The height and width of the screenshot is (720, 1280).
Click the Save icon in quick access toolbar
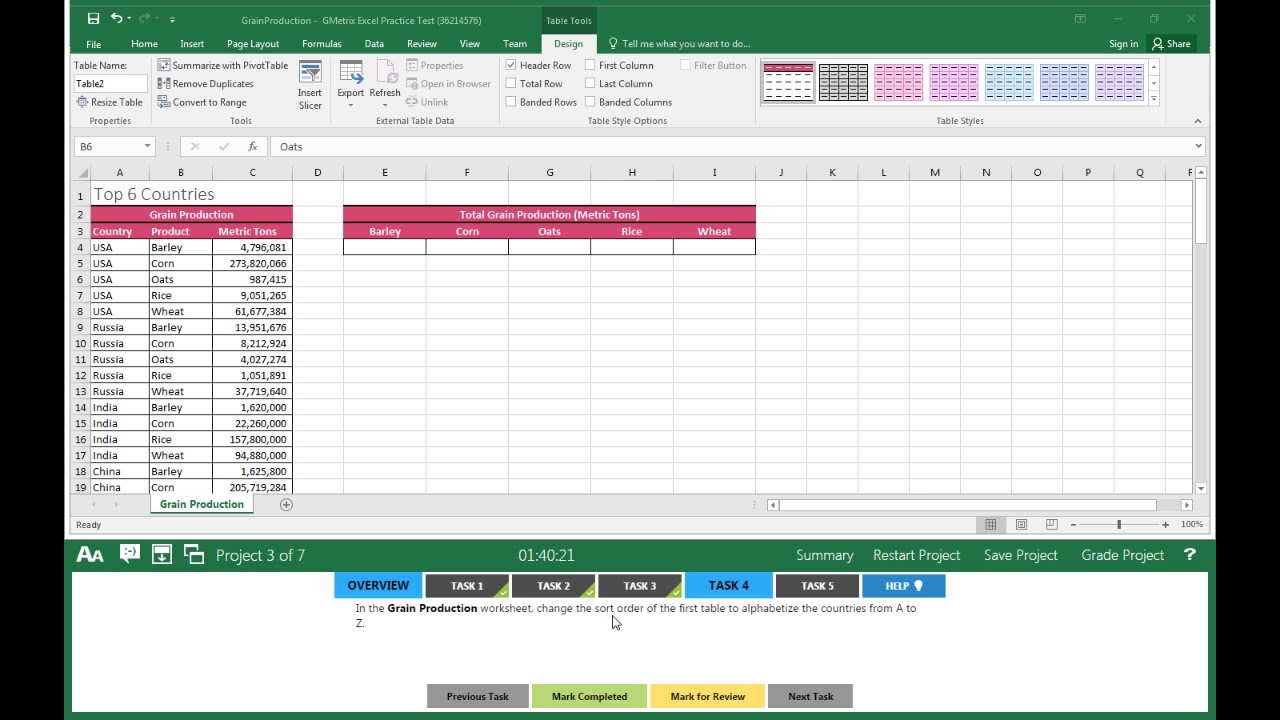93,18
